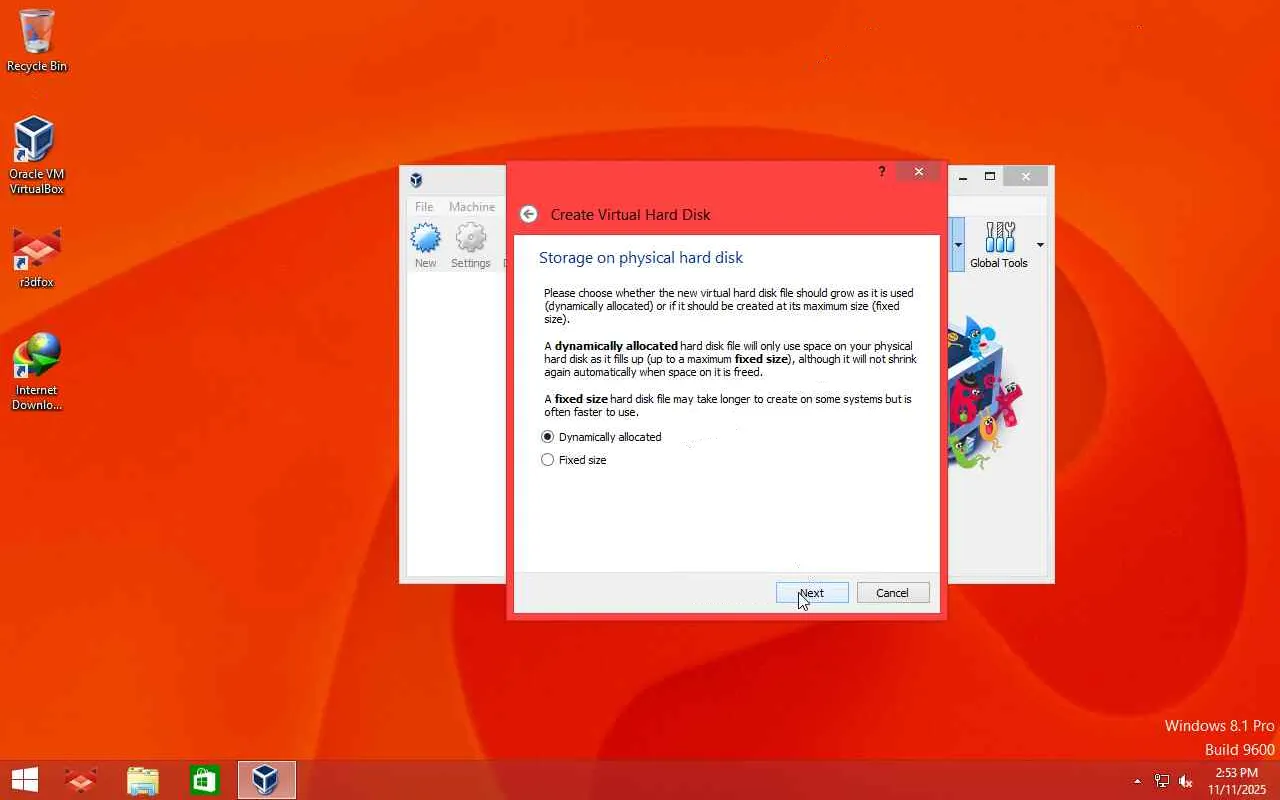
Task: Open the Machine menu in VirtualBox Manager
Action: point(472,207)
